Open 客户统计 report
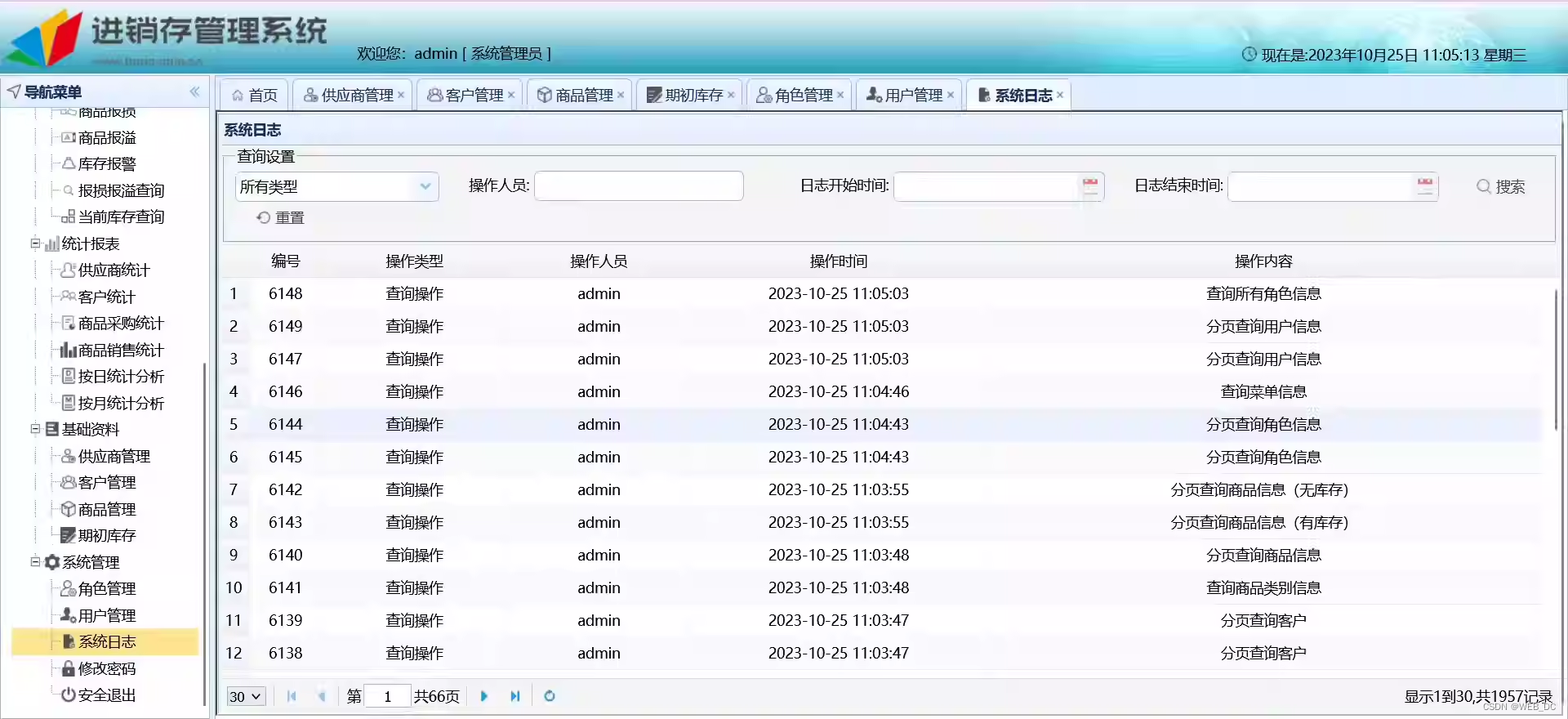This screenshot has width=1568, height=719. pos(106,297)
